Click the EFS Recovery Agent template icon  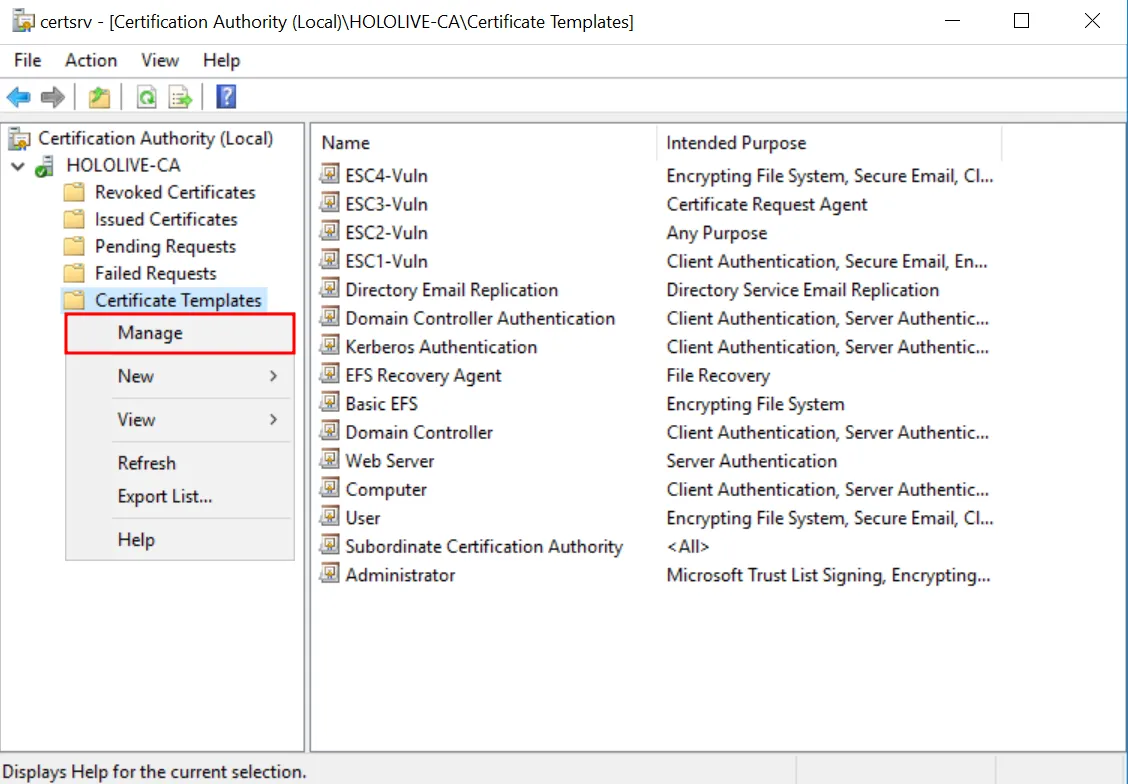point(329,374)
